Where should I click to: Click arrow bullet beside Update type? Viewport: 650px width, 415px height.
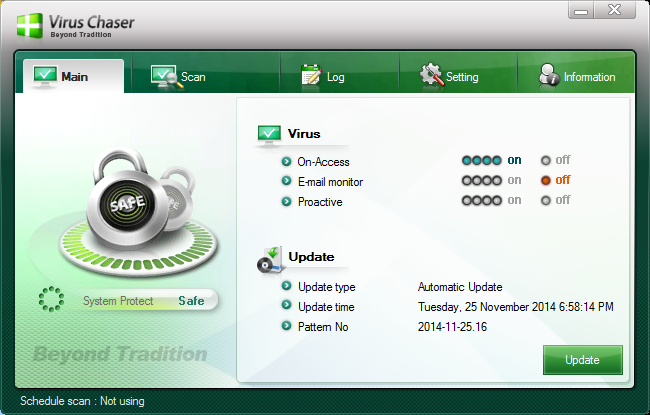pyautogui.click(x=286, y=287)
